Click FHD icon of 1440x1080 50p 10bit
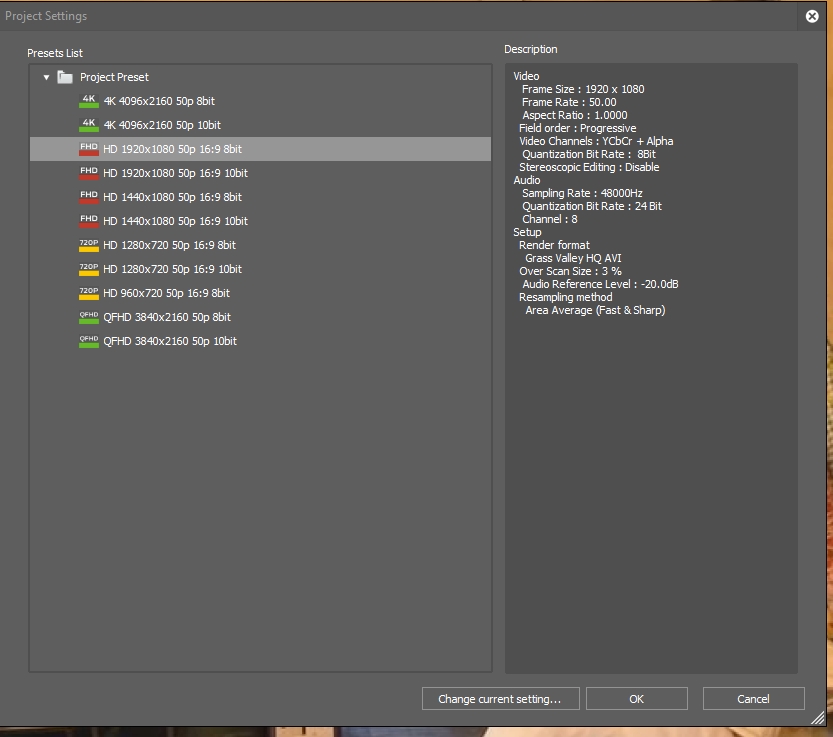 (x=89, y=221)
